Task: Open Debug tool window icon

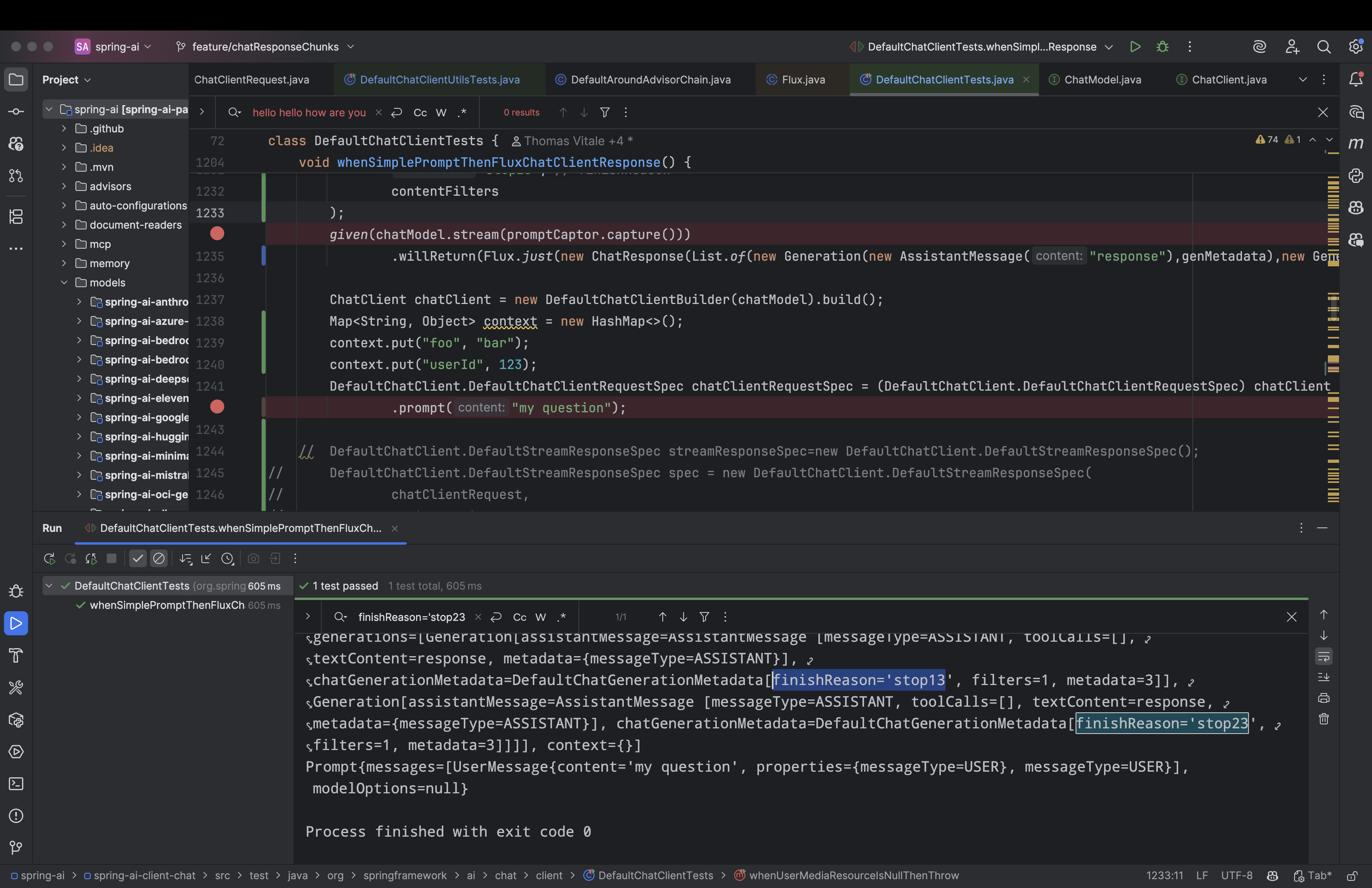Action: coord(16,591)
